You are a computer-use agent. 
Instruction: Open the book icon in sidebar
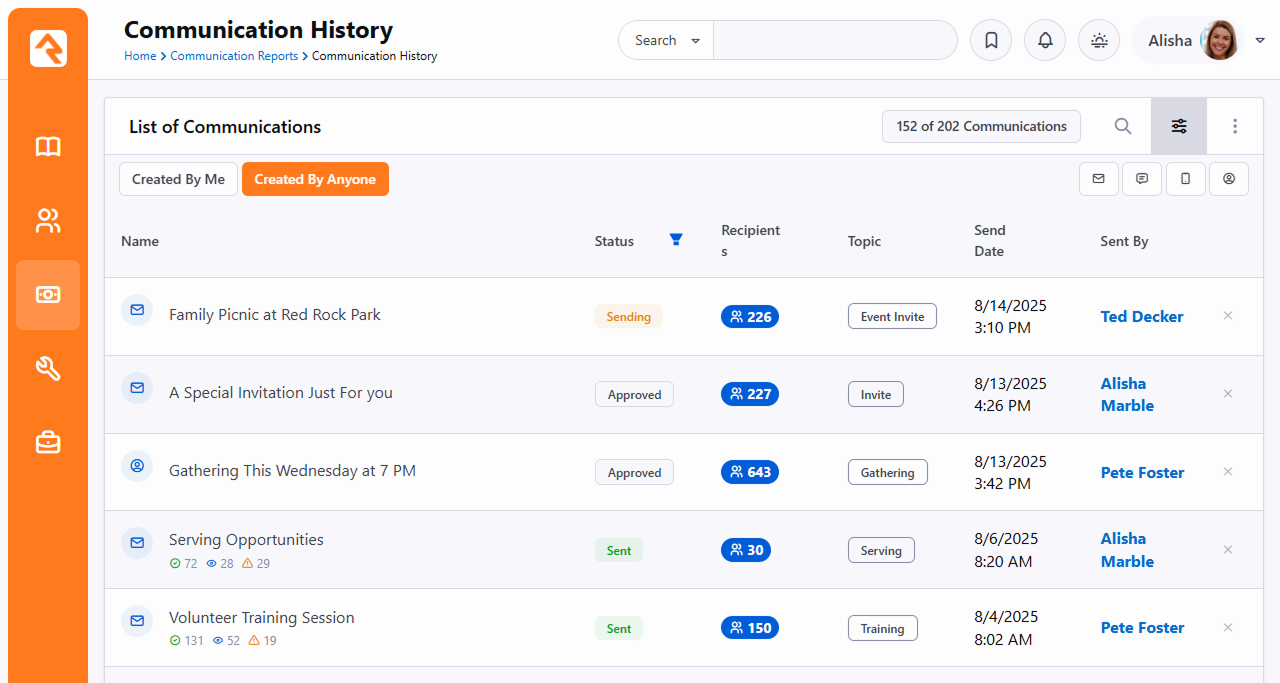pyautogui.click(x=48, y=147)
